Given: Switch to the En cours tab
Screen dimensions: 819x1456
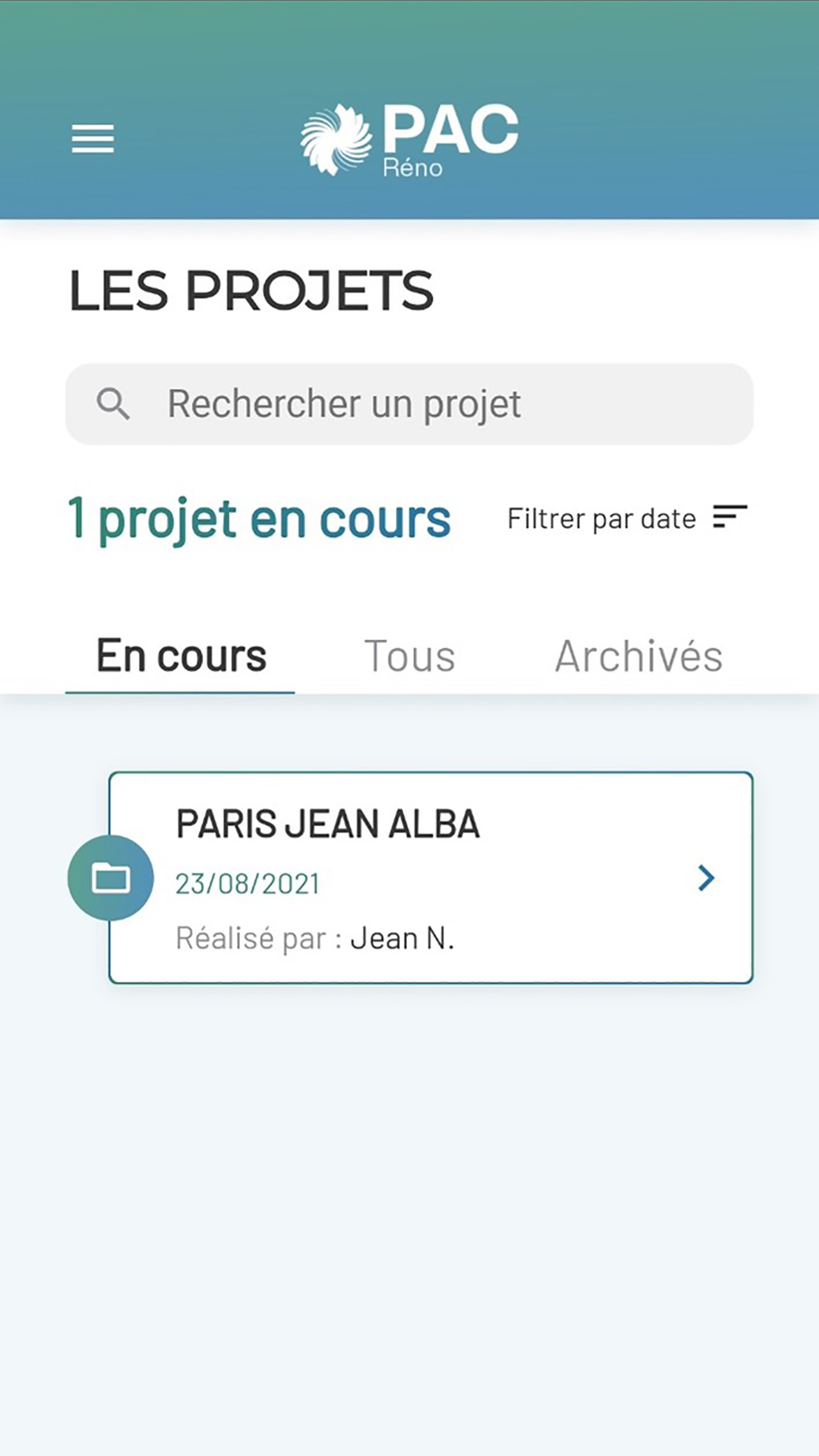Looking at the screenshot, I should pyautogui.click(x=181, y=656).
